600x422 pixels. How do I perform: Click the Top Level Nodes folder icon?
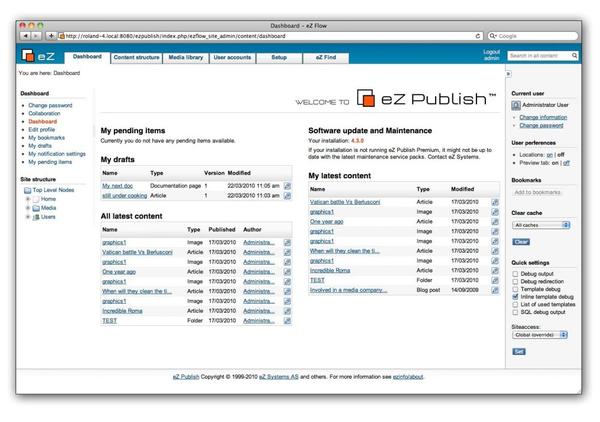[28, 191]
